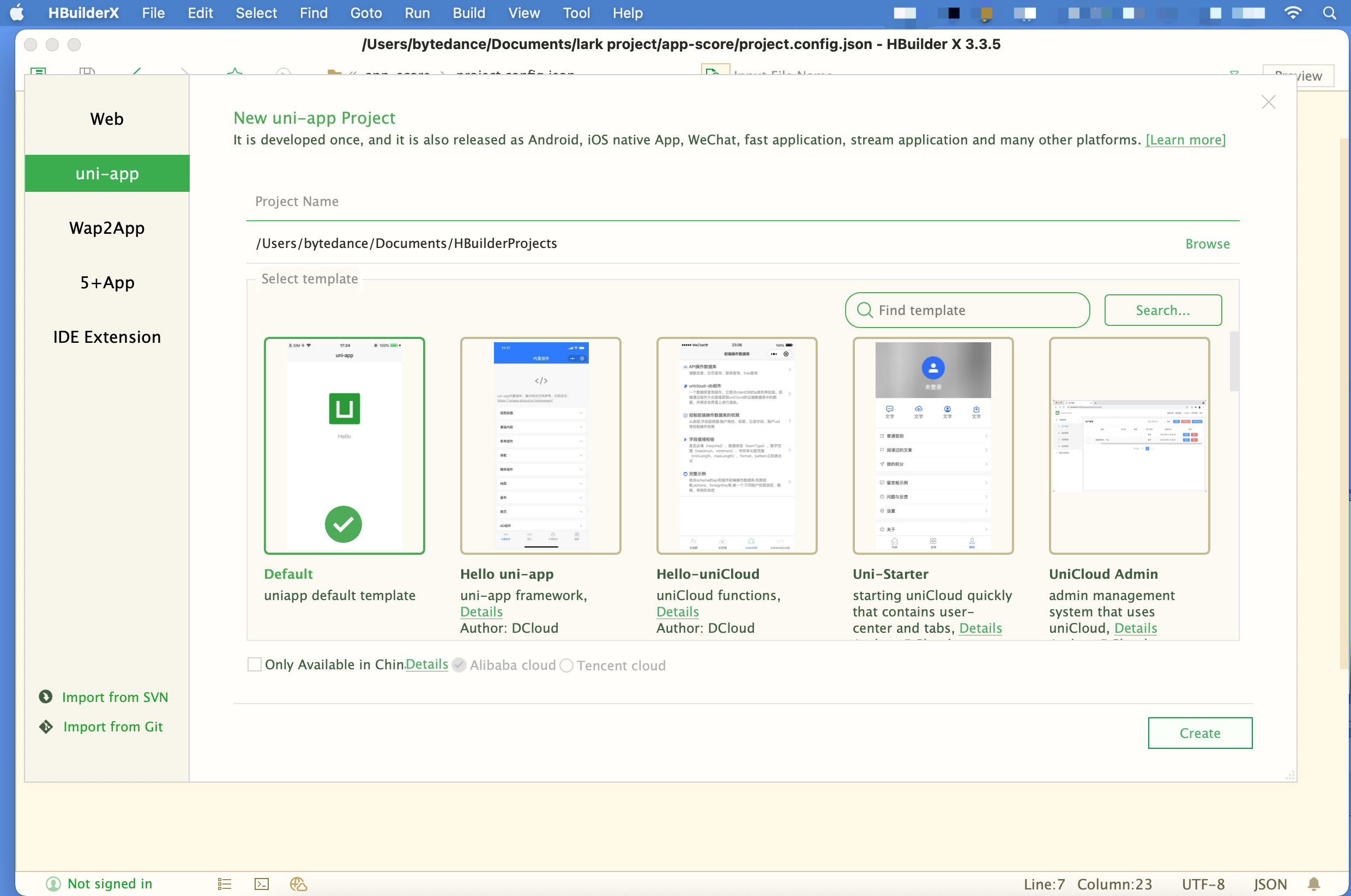Close the New uni-app Project dialog
Image resolution: width=1351 pixels, height=896 pixels.
coord(1268,102)
